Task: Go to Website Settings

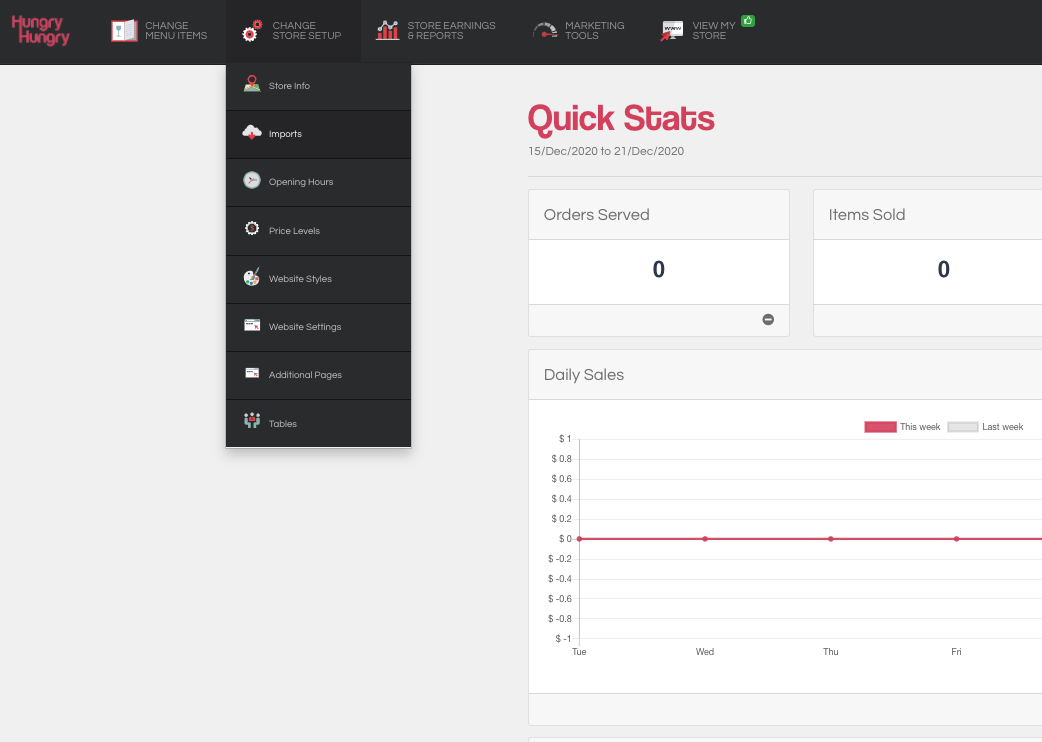Action: click(x=318, y=327)
